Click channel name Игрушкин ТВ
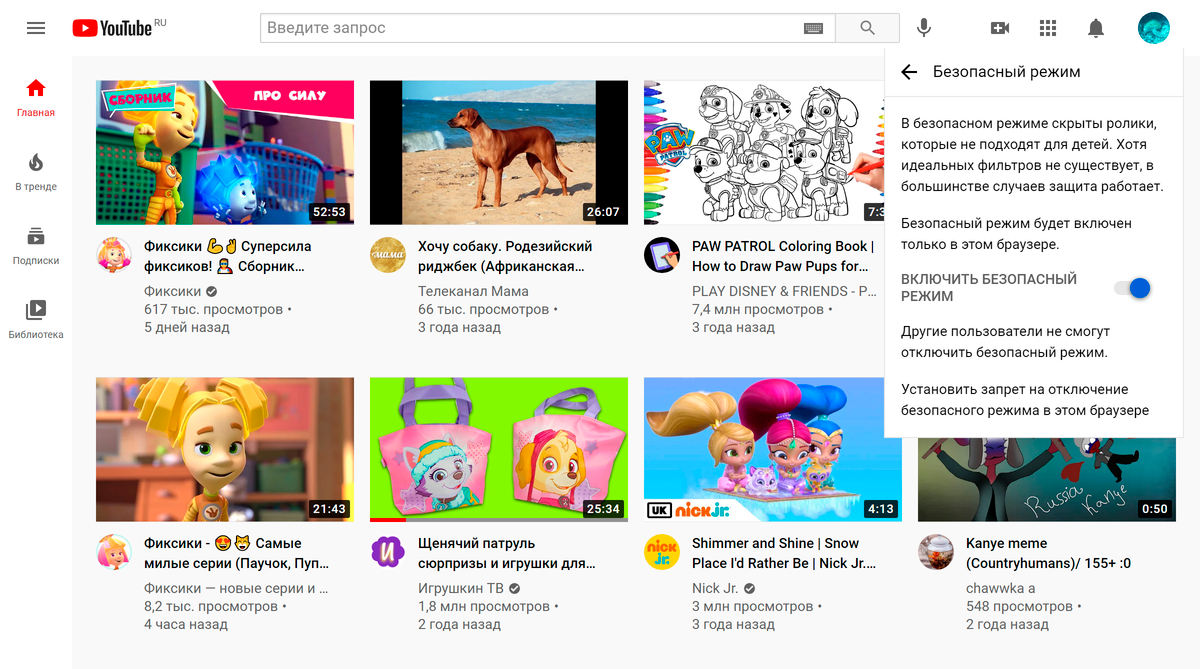Image resolution: width=1200 pixels, height=669 pixels. (461, 588)
